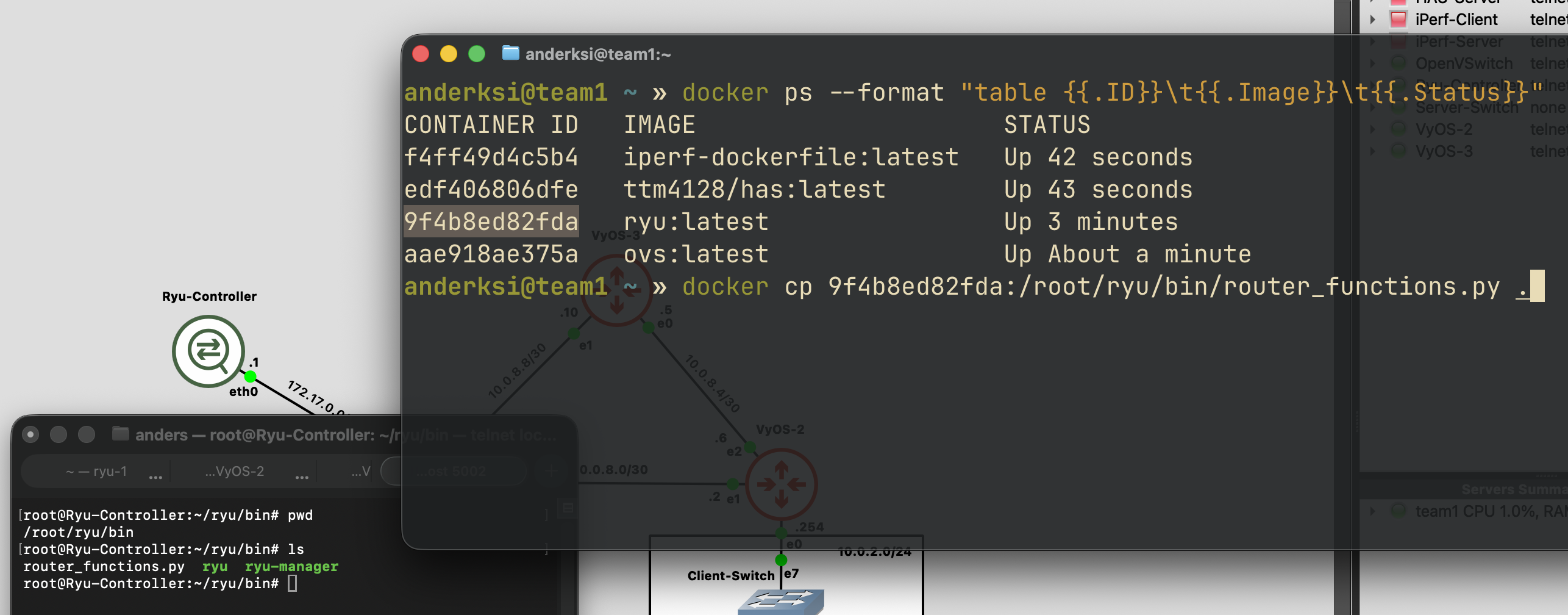Select the team1 CPU row in Servers Summary

[x=1491, y=511]
